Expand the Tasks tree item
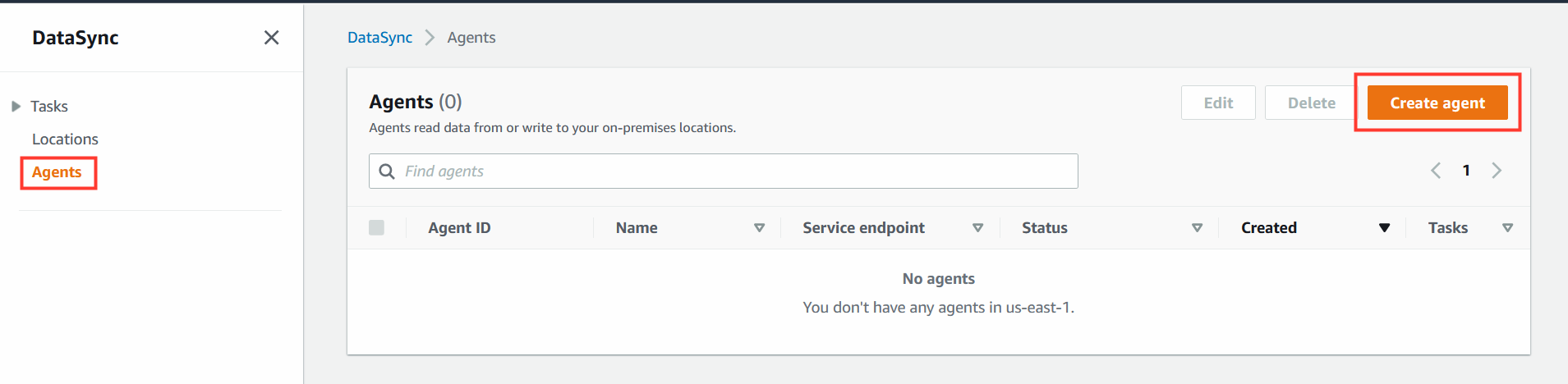The height and width of the screenshot is (384, 1568). (x=16, y=106)
